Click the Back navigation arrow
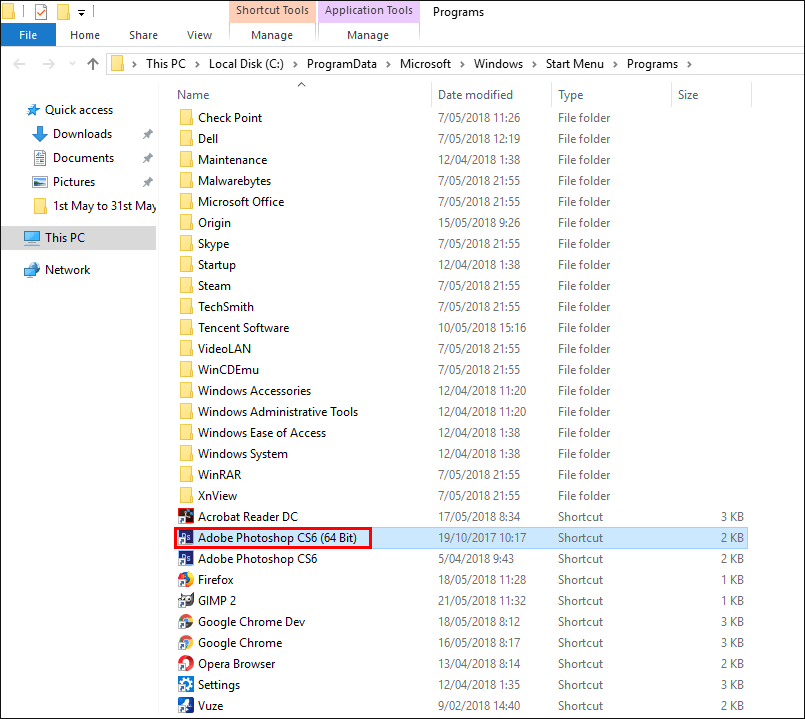The image size is (805, 719). point(20,64)
